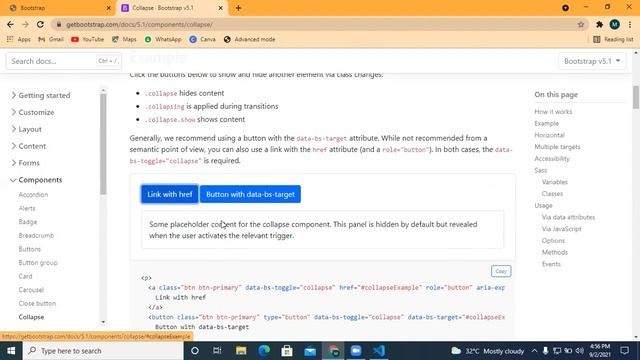Open the Close button docs link
The image size is (640, 360).
point(37,304)
